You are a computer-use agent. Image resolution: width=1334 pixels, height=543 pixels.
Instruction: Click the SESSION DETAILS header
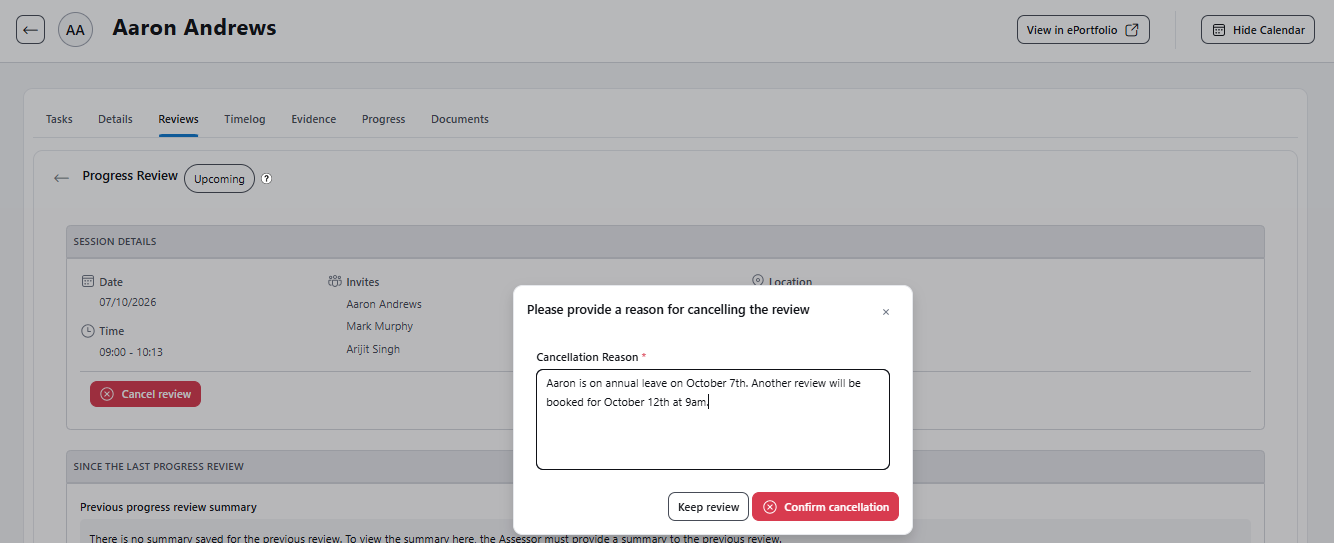click(x=665, y=241)
